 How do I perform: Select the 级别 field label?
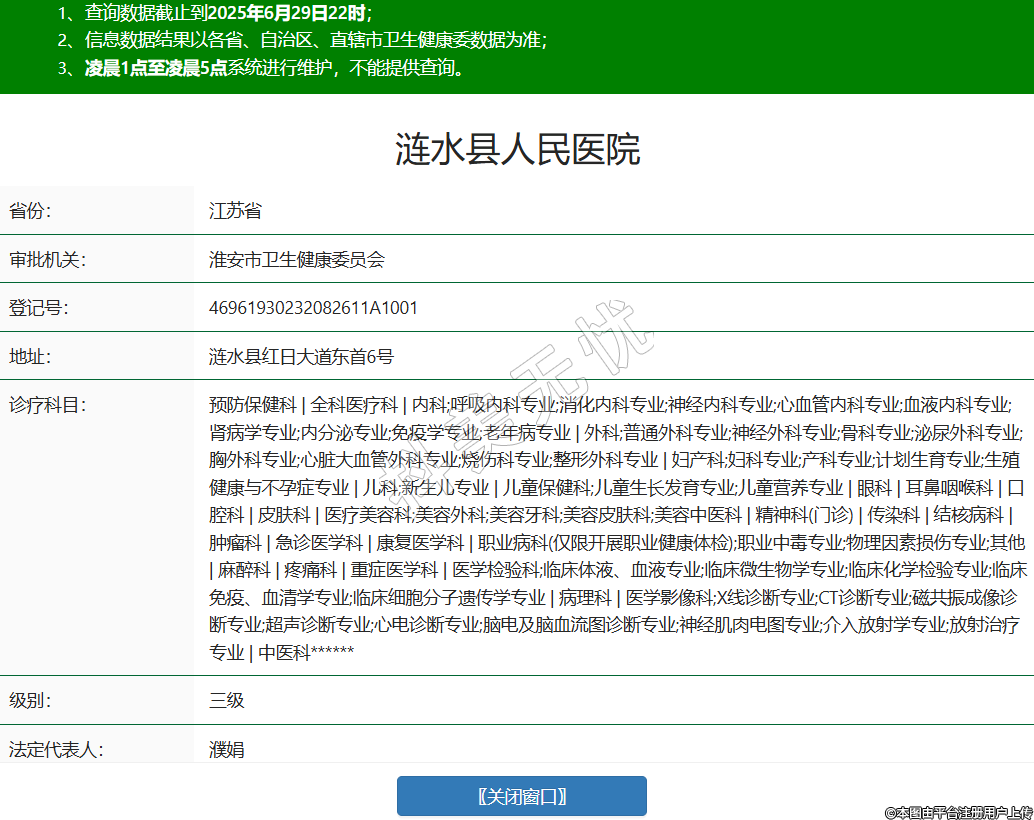(30, 700)
